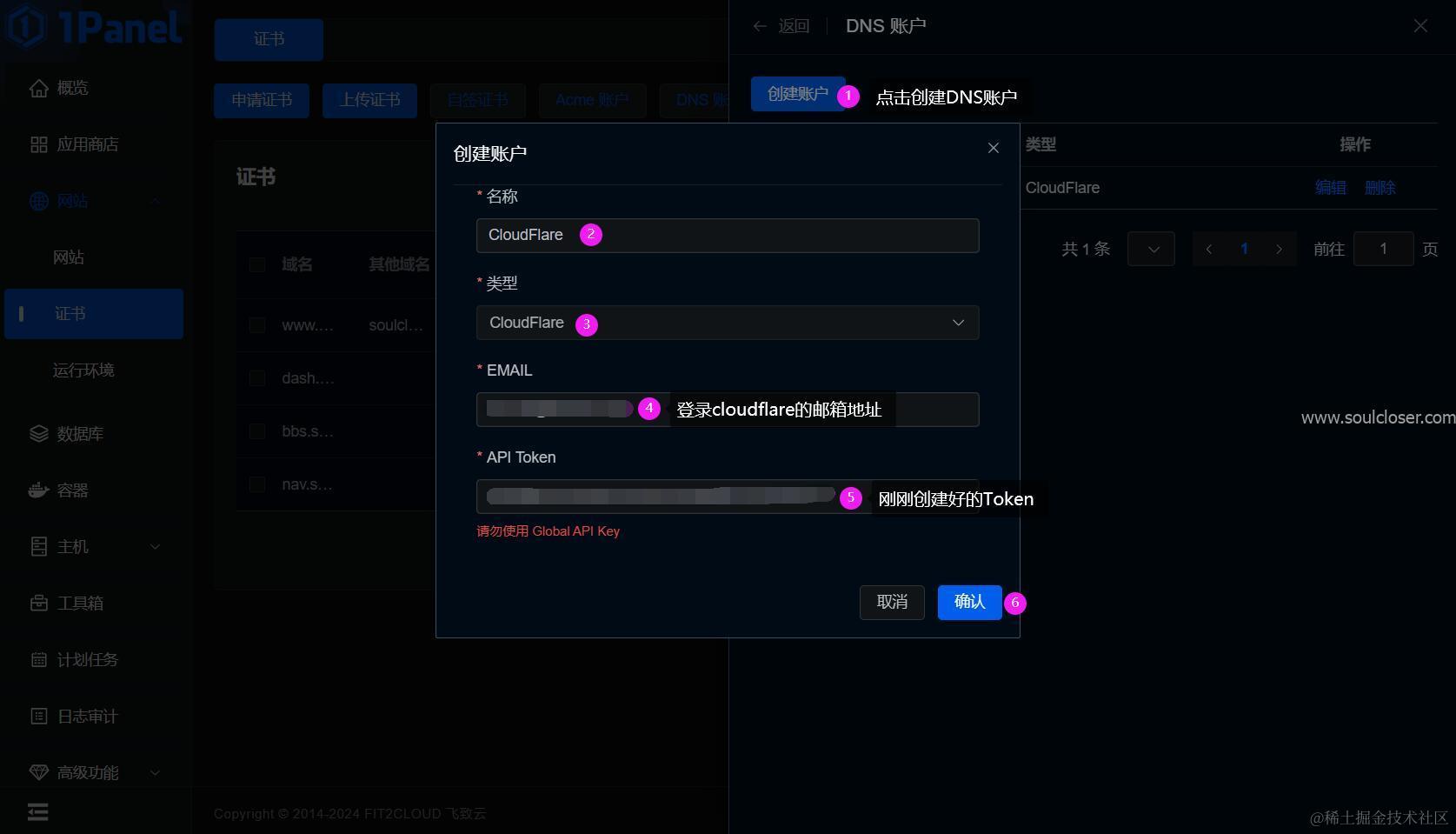Open the 数据库 database stack icon

[x=38, y=433]
